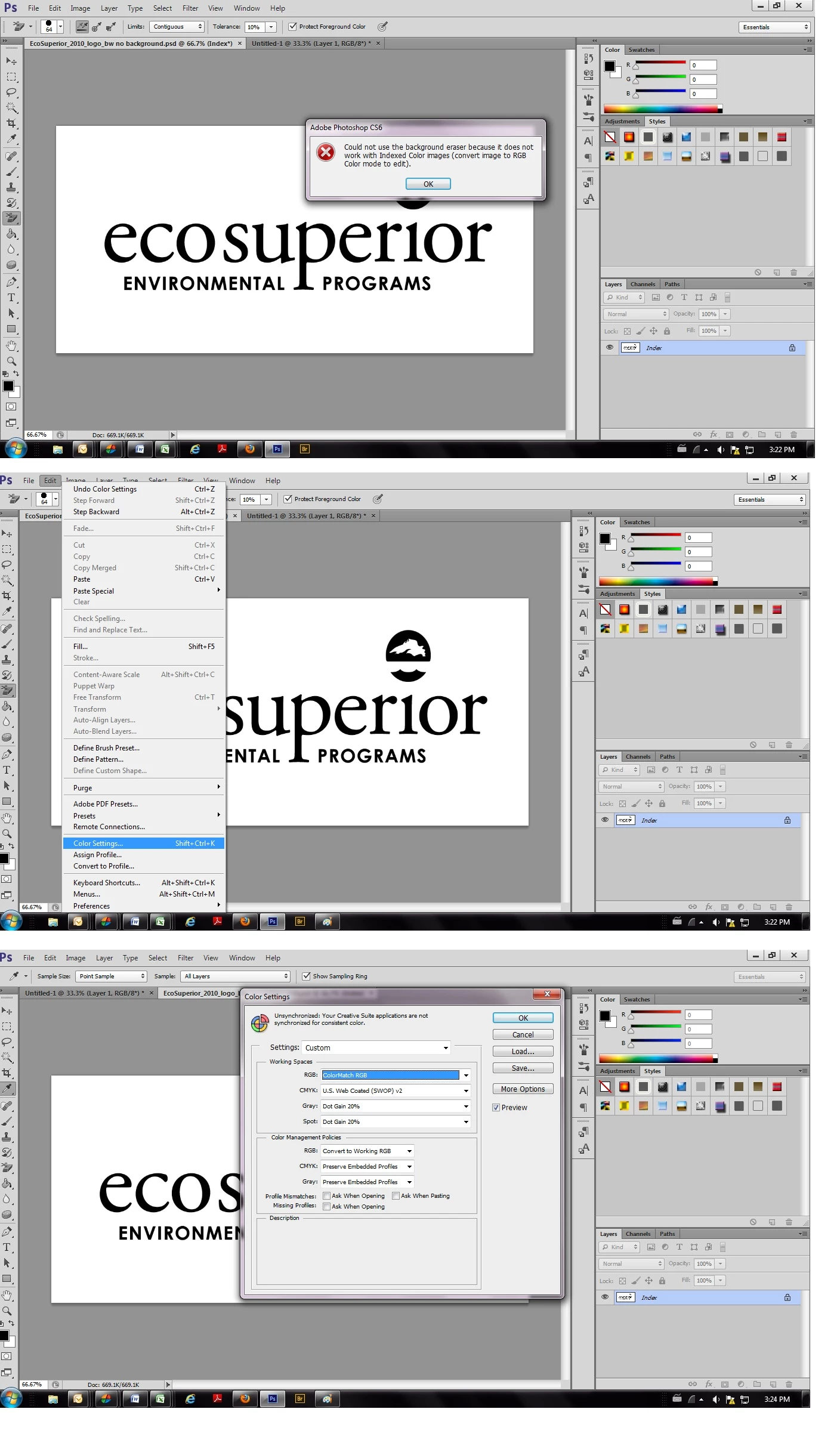The width and height of the screenshot is (840, 1446).
Task: Select the Pen tool in top screenshot toolbox
Action: click(11, 282)
